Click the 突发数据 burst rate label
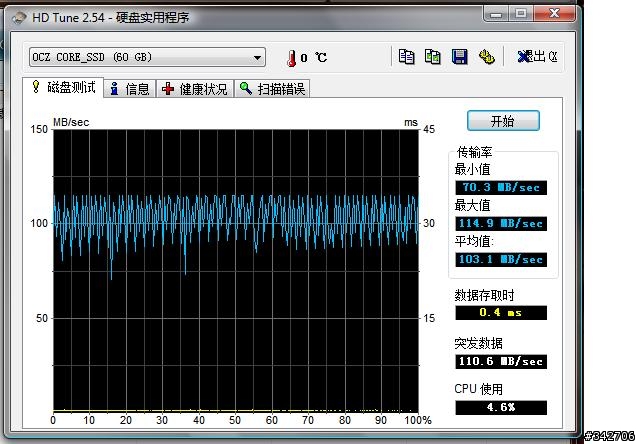640x444 pixels. [x=478, y=343]
